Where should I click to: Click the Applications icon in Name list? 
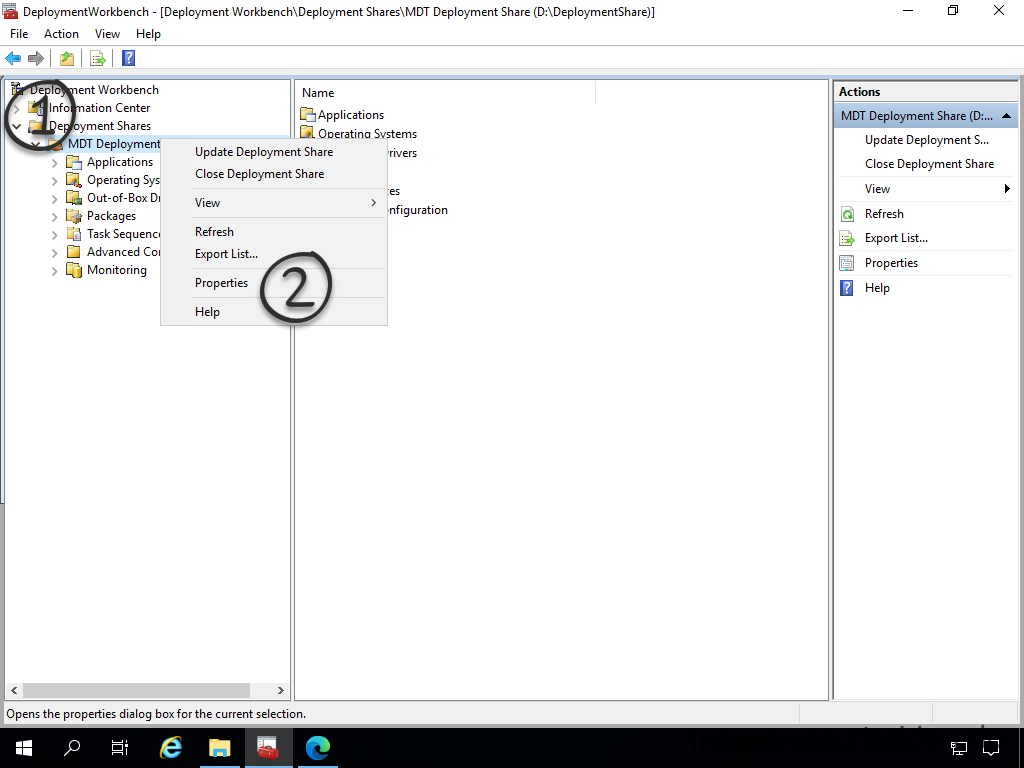click(308, 115)
